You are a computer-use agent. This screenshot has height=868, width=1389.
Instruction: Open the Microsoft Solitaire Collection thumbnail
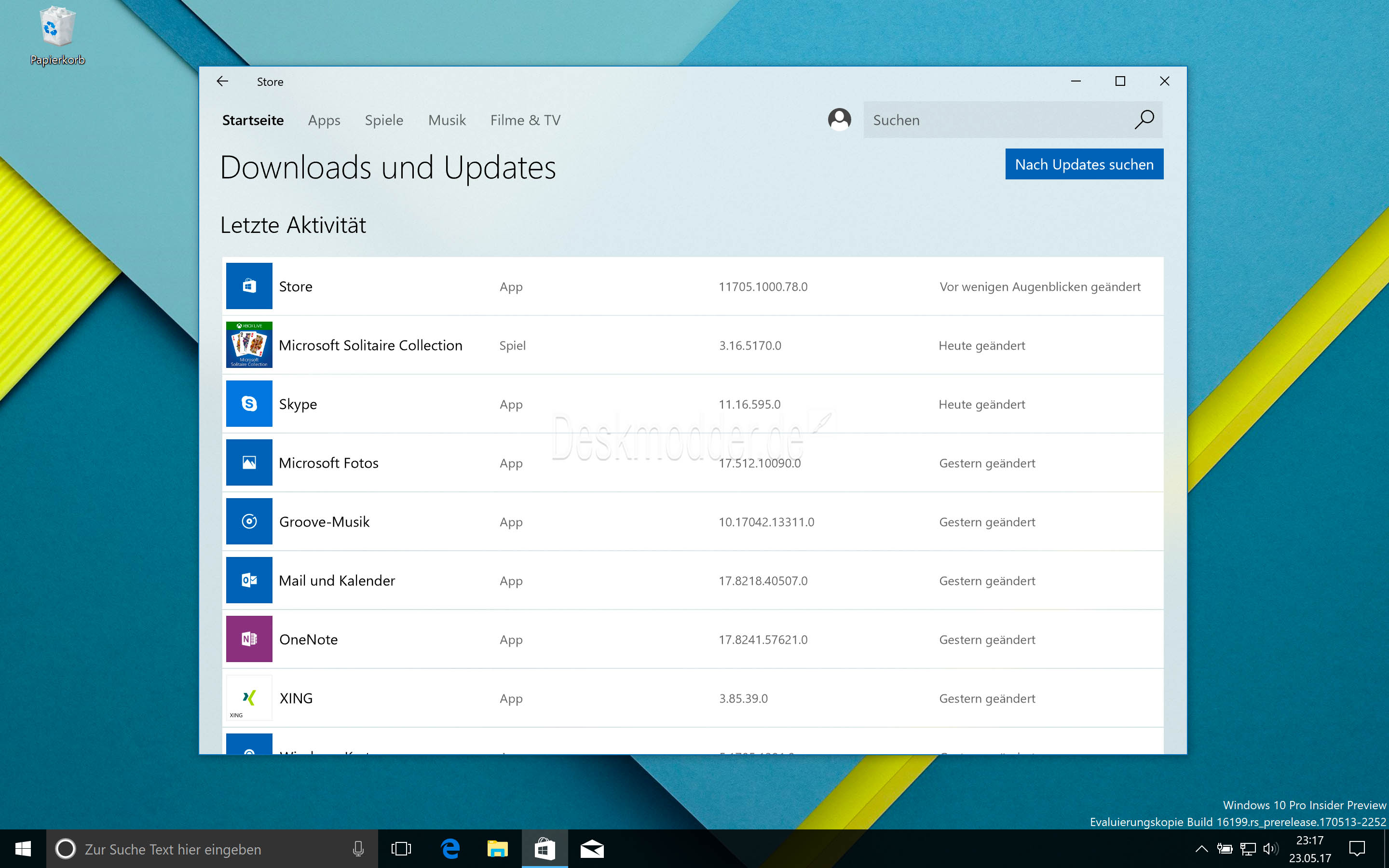click(249, 345)
